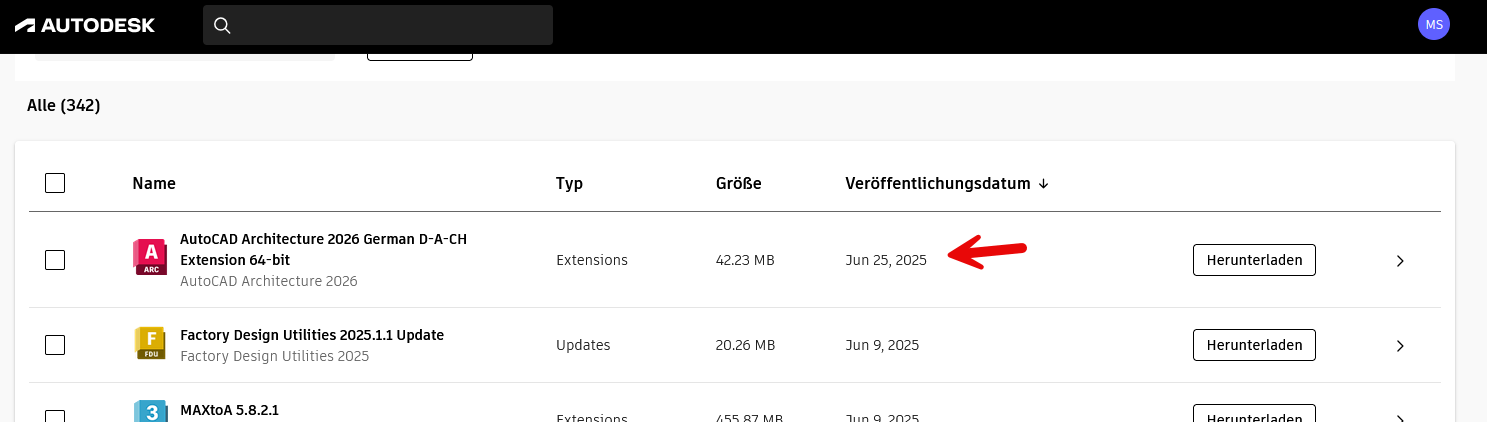This screenshot has width=1487, height=422.
Task: Expand details chevron for Factory Design Utilities row
Action: pos(1400,345)
